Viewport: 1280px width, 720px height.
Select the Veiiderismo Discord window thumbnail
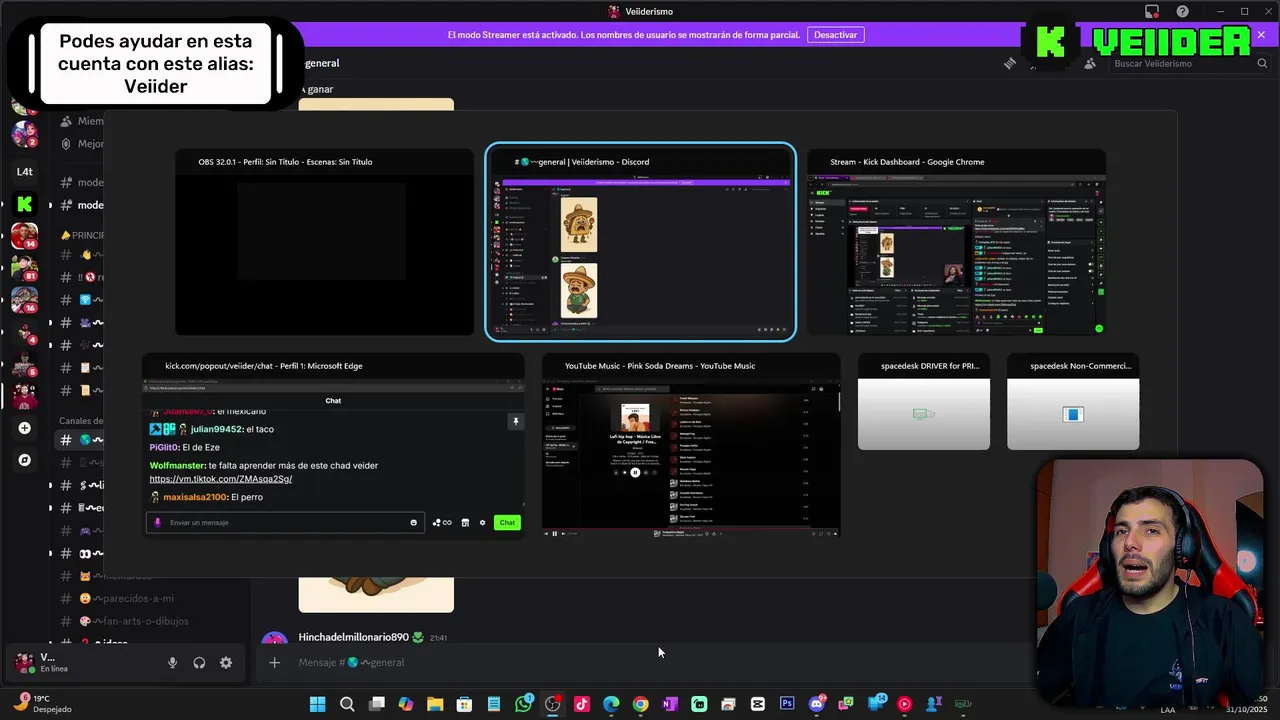[x=640, y=243]
